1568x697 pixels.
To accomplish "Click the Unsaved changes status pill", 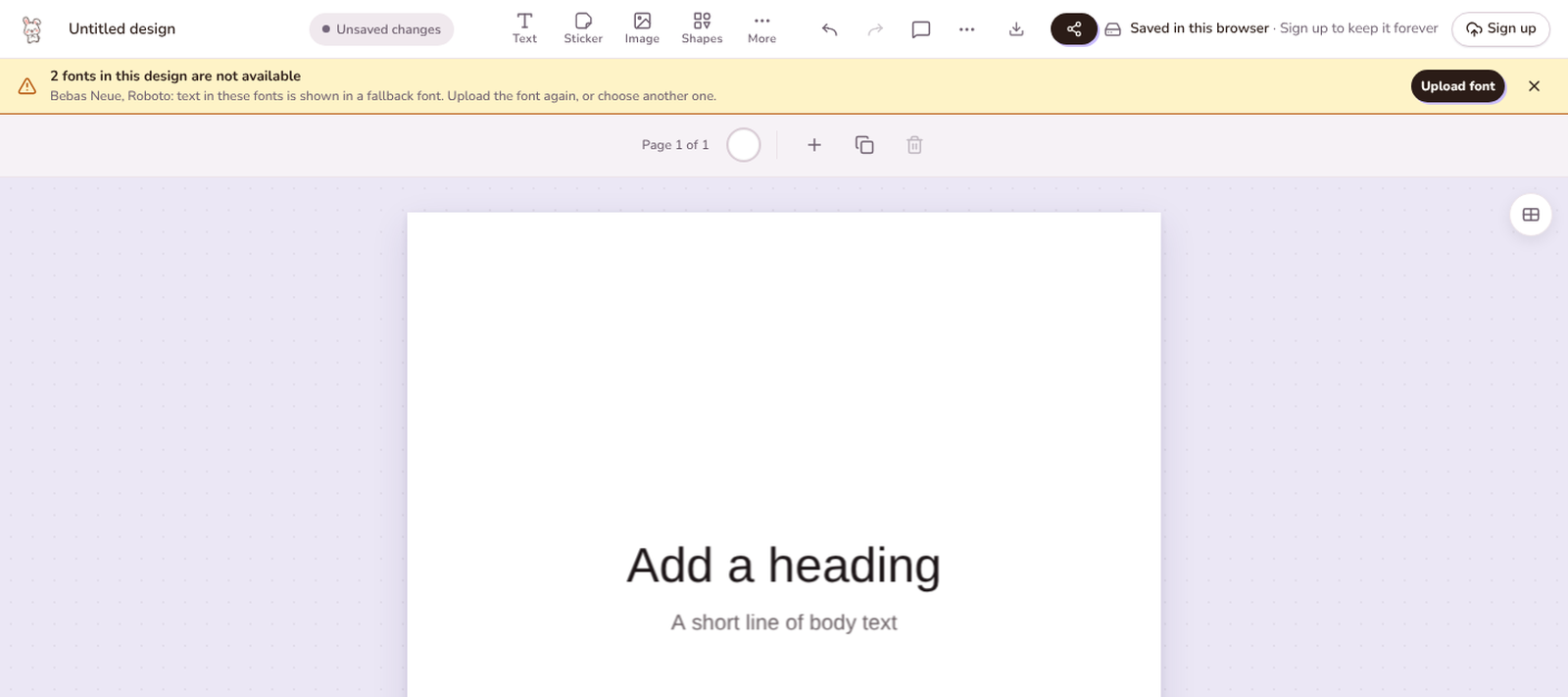I will 381,29.
